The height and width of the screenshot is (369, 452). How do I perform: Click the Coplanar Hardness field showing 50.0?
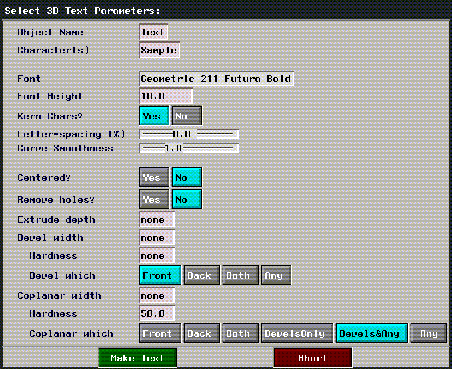tap(157, 314)
